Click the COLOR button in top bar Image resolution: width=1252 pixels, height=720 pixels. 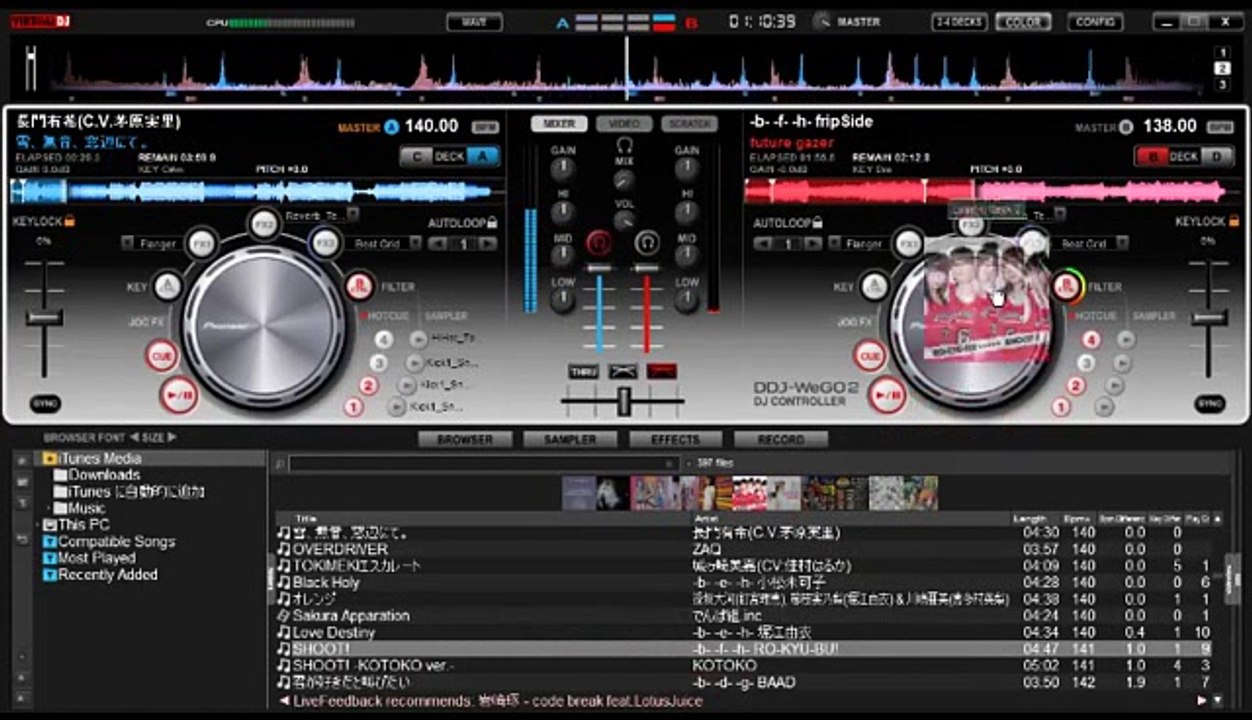pos(1023,21)
